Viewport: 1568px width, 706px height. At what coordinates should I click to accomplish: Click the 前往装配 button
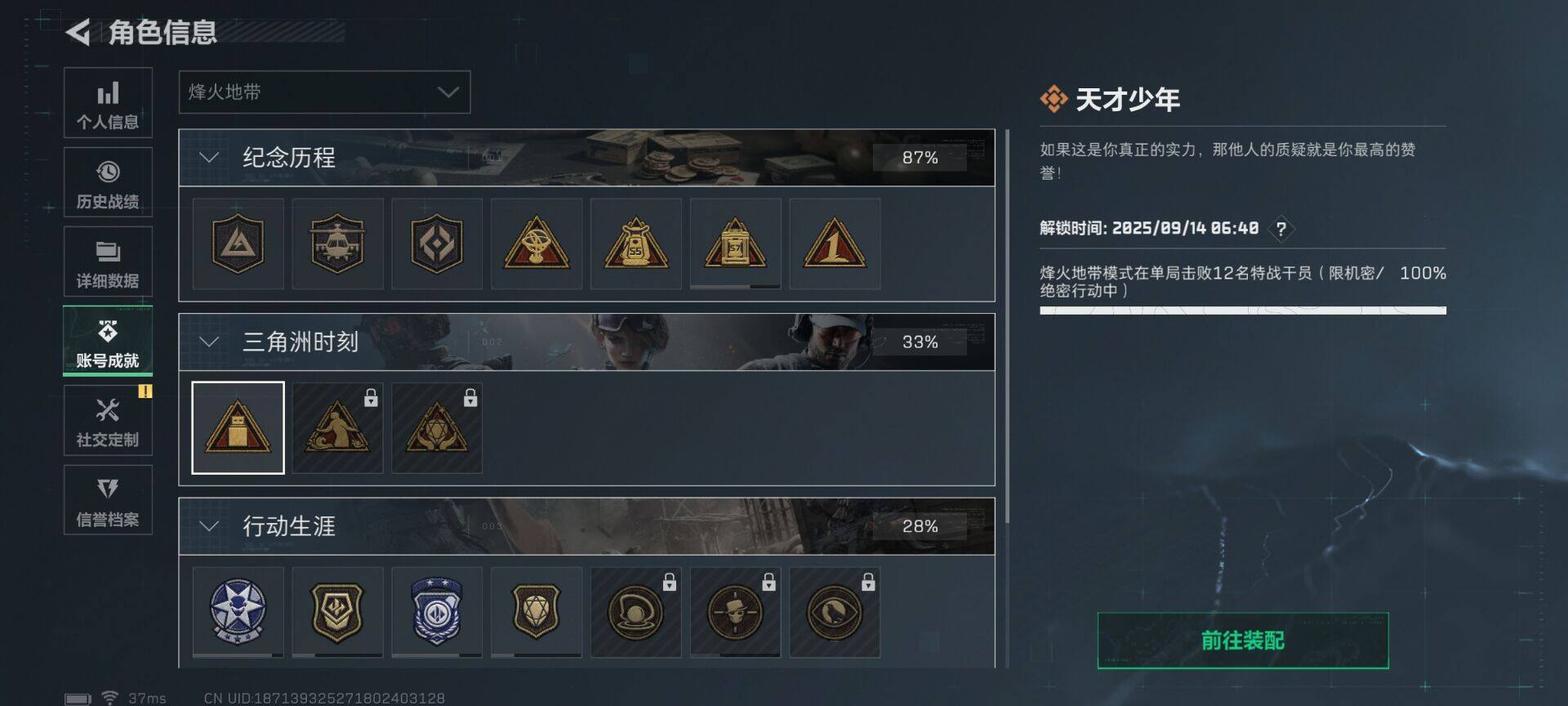1243,641
